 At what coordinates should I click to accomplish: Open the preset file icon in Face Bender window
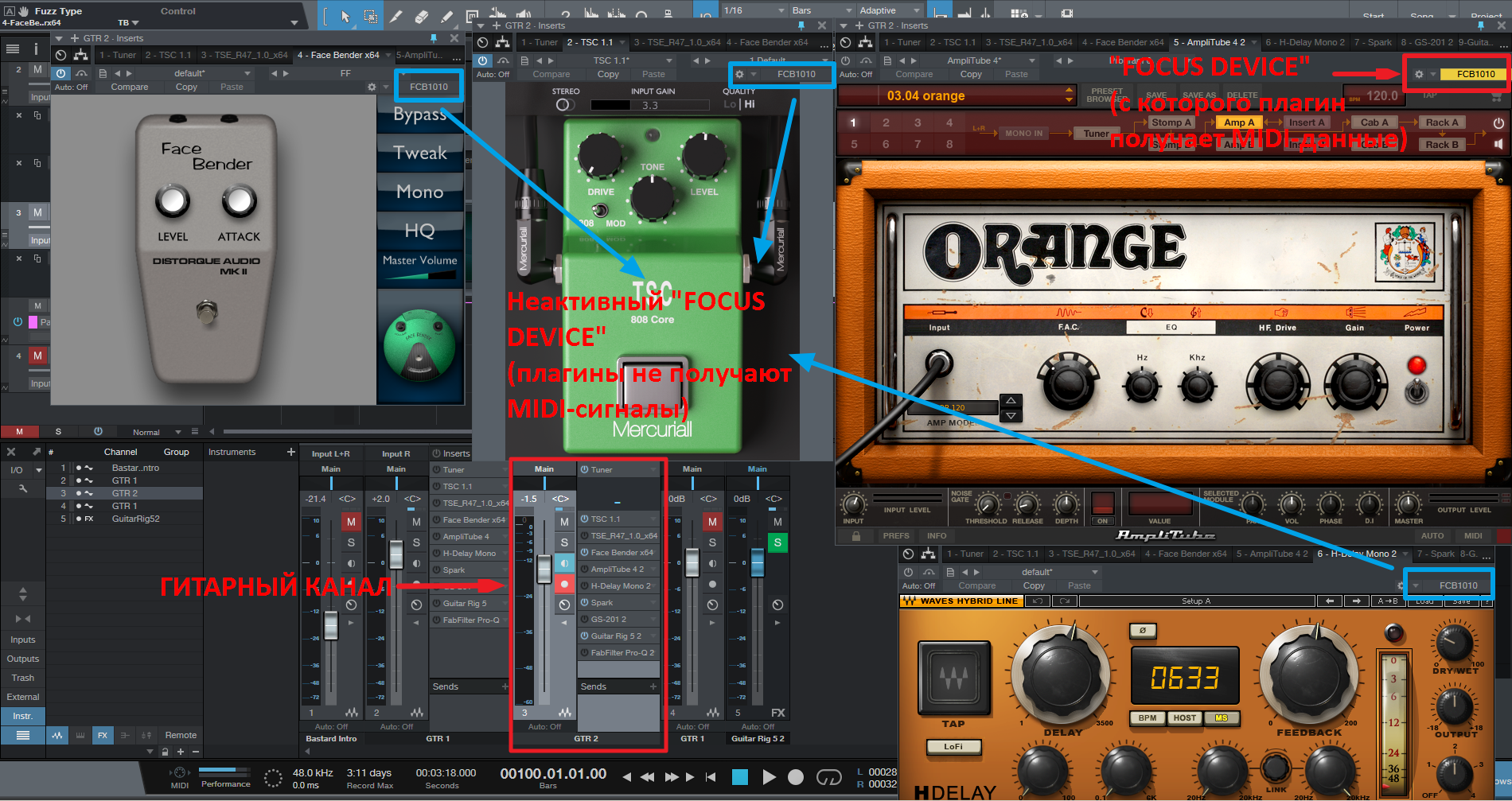tap(103, 73)
